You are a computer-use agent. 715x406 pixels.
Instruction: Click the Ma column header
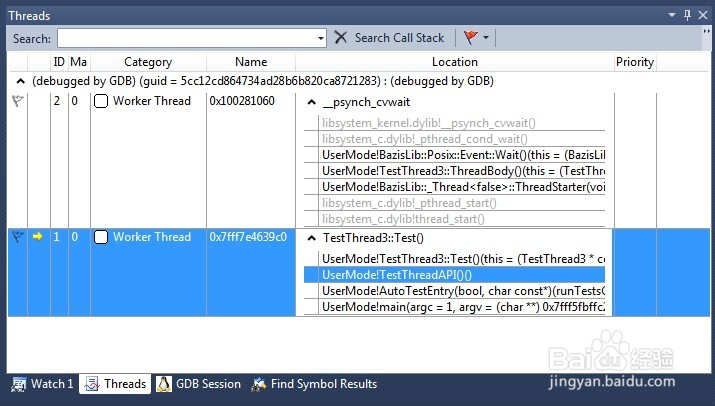(x=78, y=62)
